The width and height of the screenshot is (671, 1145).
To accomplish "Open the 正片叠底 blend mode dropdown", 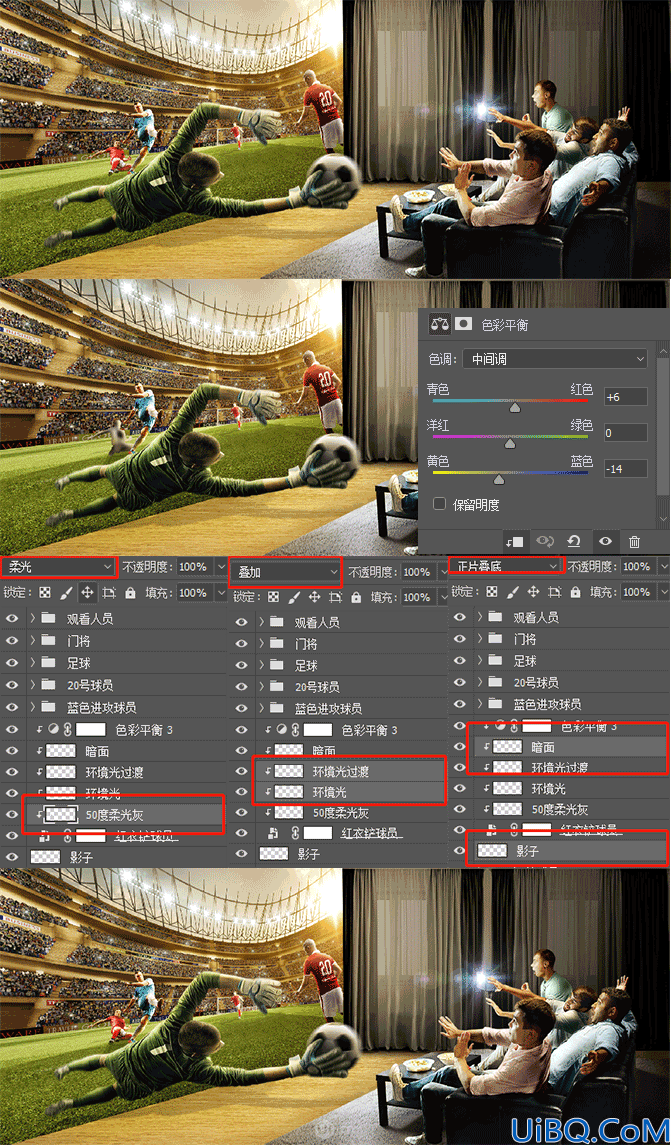I will [506, 566].
